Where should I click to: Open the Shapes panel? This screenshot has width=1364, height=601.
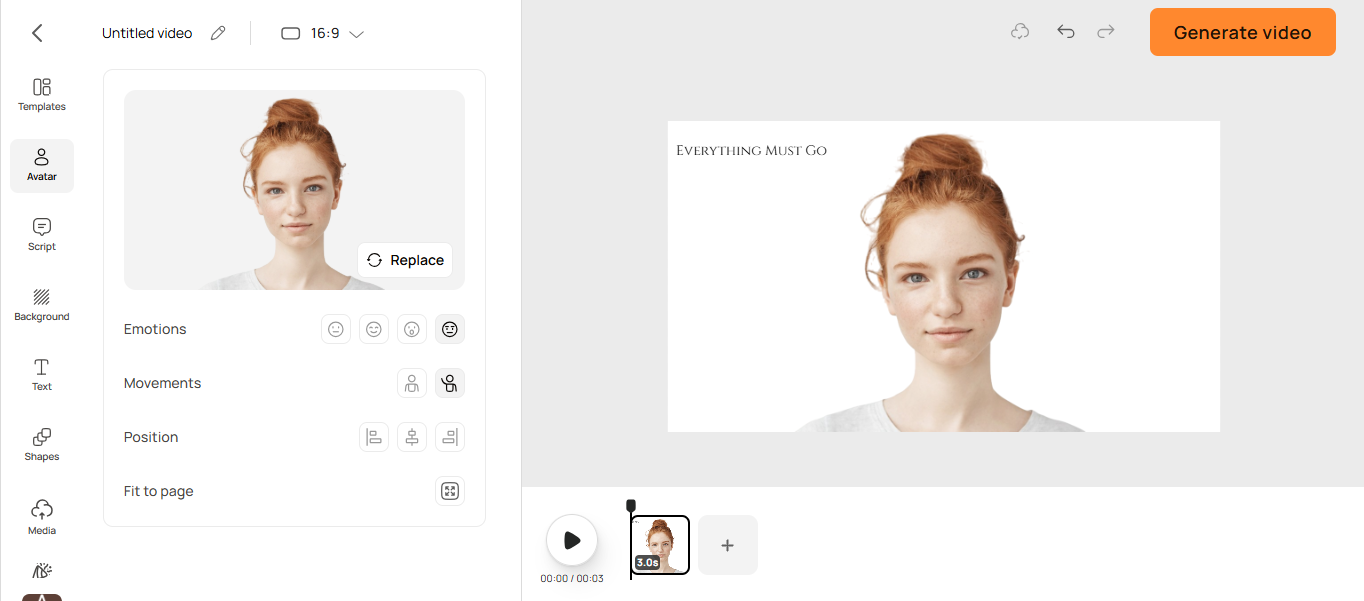click(x=41, y=445)
